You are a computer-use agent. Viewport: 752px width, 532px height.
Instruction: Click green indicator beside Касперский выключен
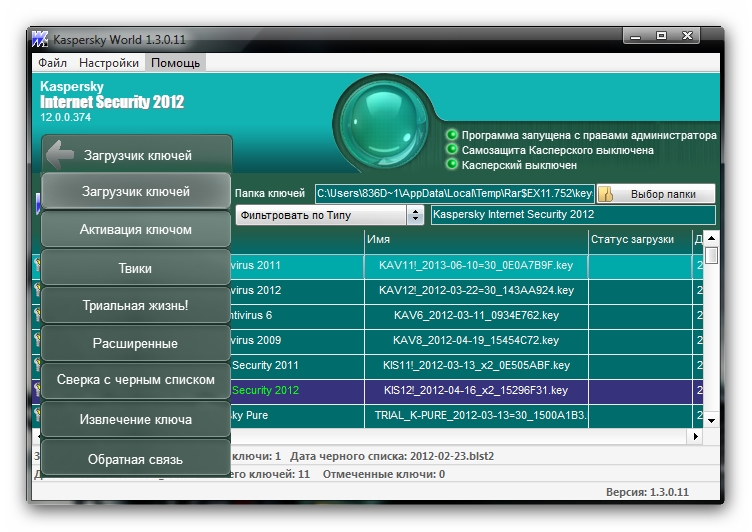(x=452, y=164)
